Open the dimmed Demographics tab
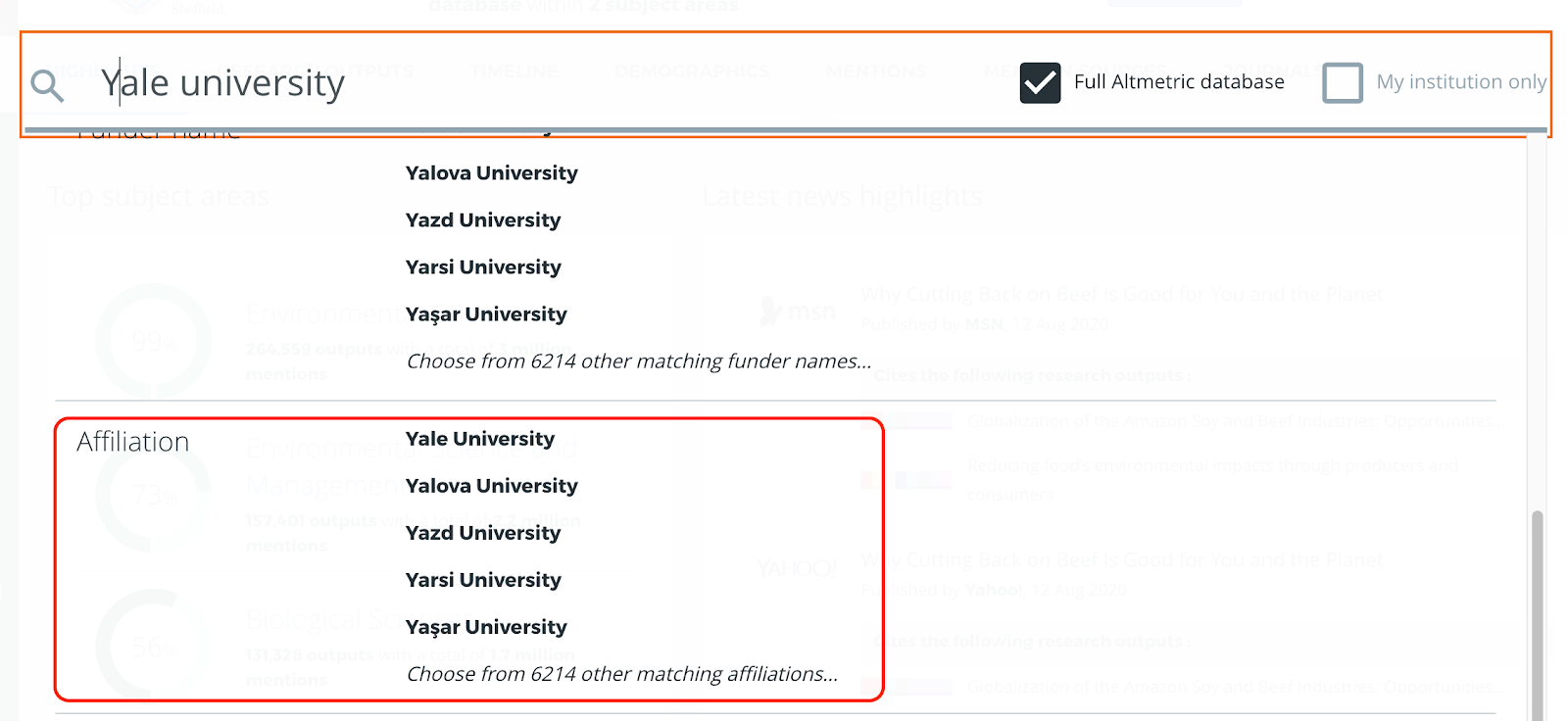 pos(691,72)
